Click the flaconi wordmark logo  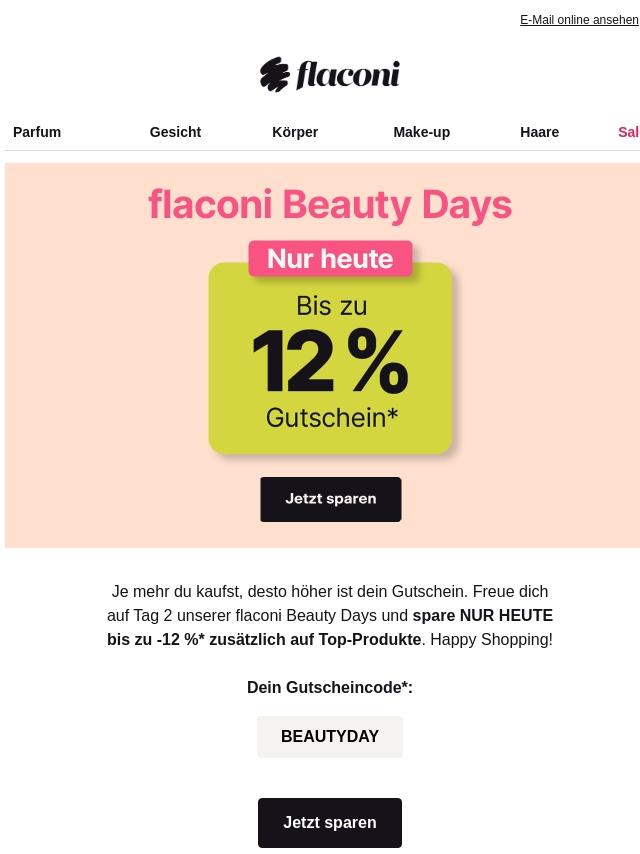point(348,75)
